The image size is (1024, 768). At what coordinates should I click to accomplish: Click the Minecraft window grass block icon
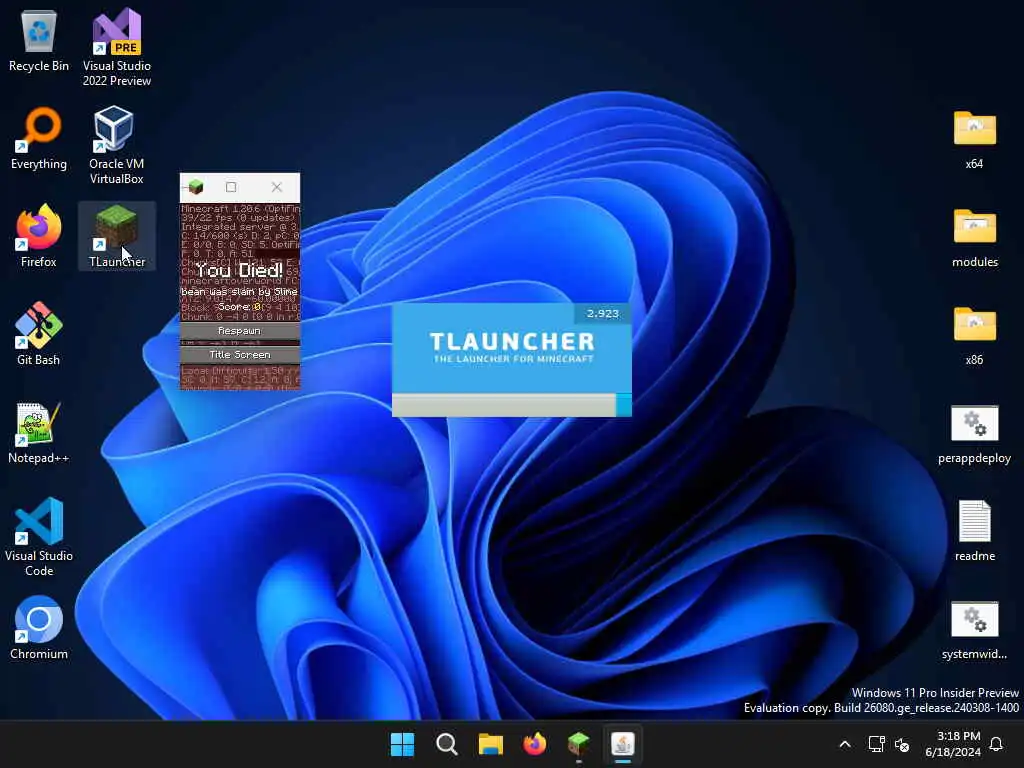click(x=195, y=187)
